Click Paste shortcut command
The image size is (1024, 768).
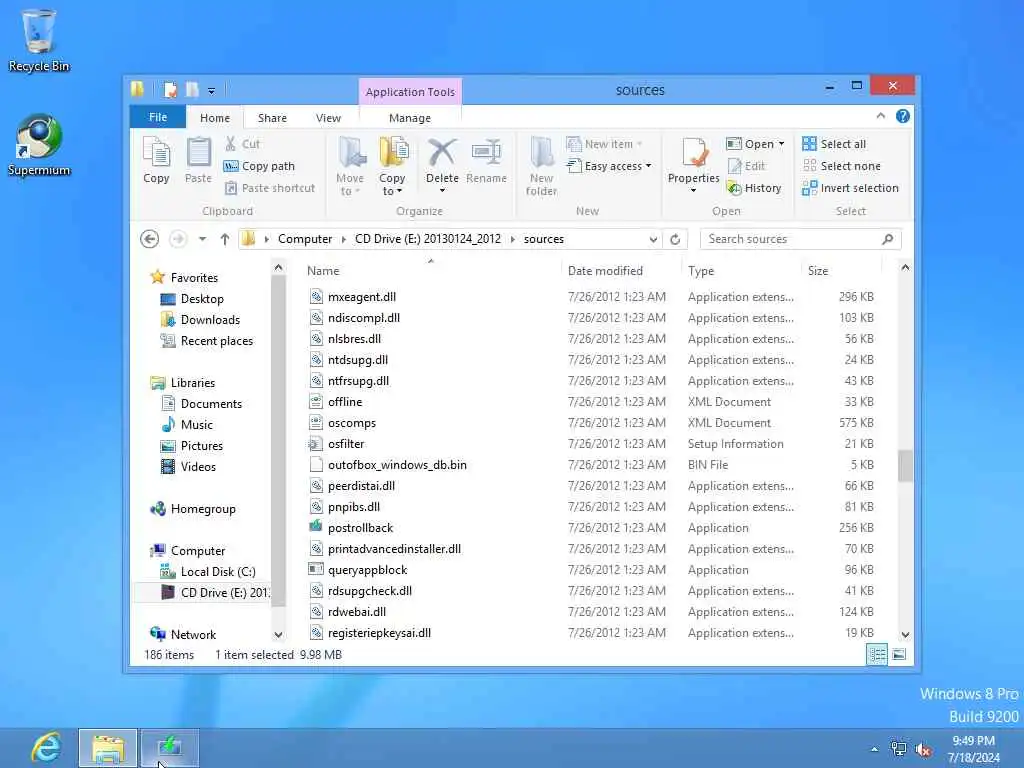tap(269, 188)
